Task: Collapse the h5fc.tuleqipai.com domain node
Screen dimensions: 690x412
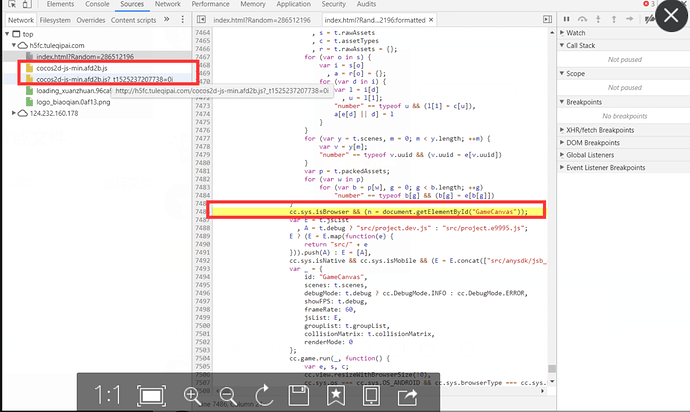Action: tap(14, 45)
